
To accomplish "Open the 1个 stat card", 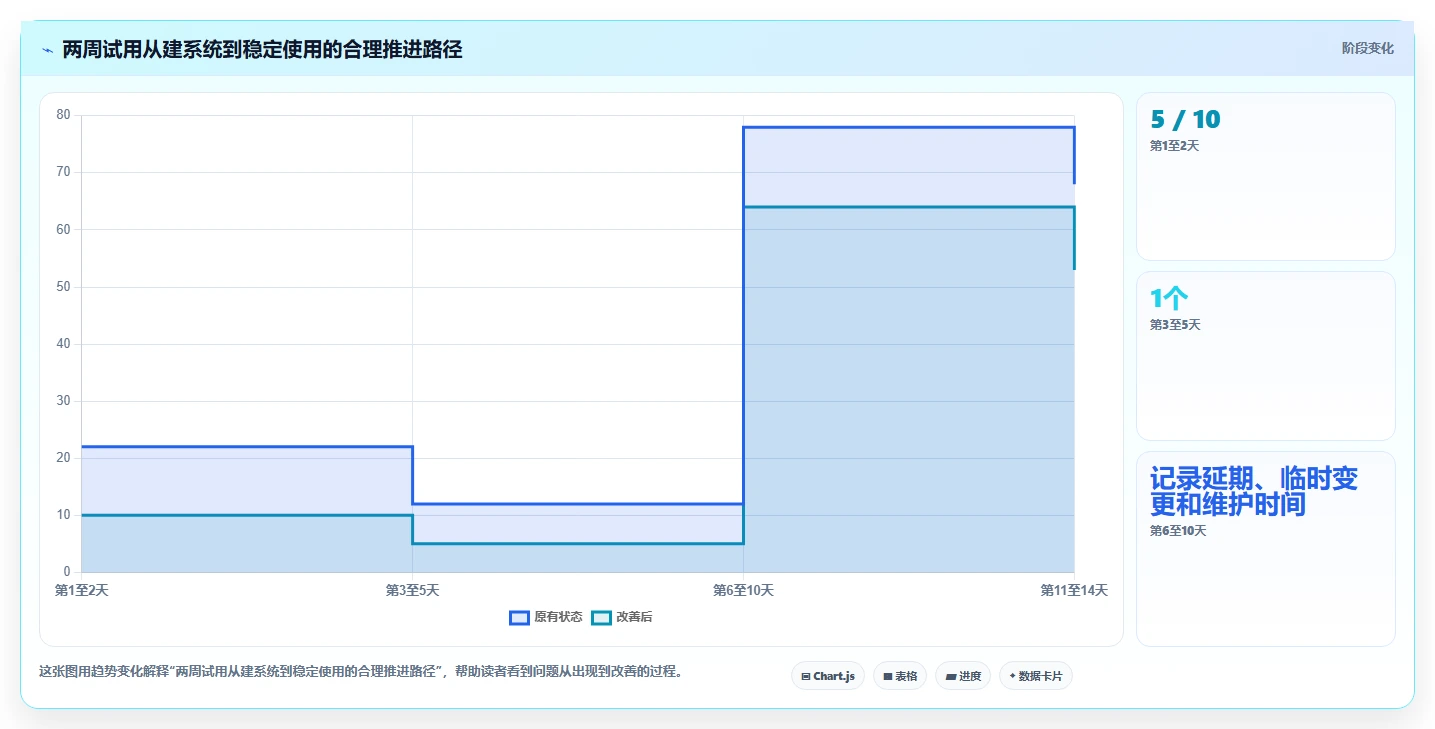I will coord(1265,356).
